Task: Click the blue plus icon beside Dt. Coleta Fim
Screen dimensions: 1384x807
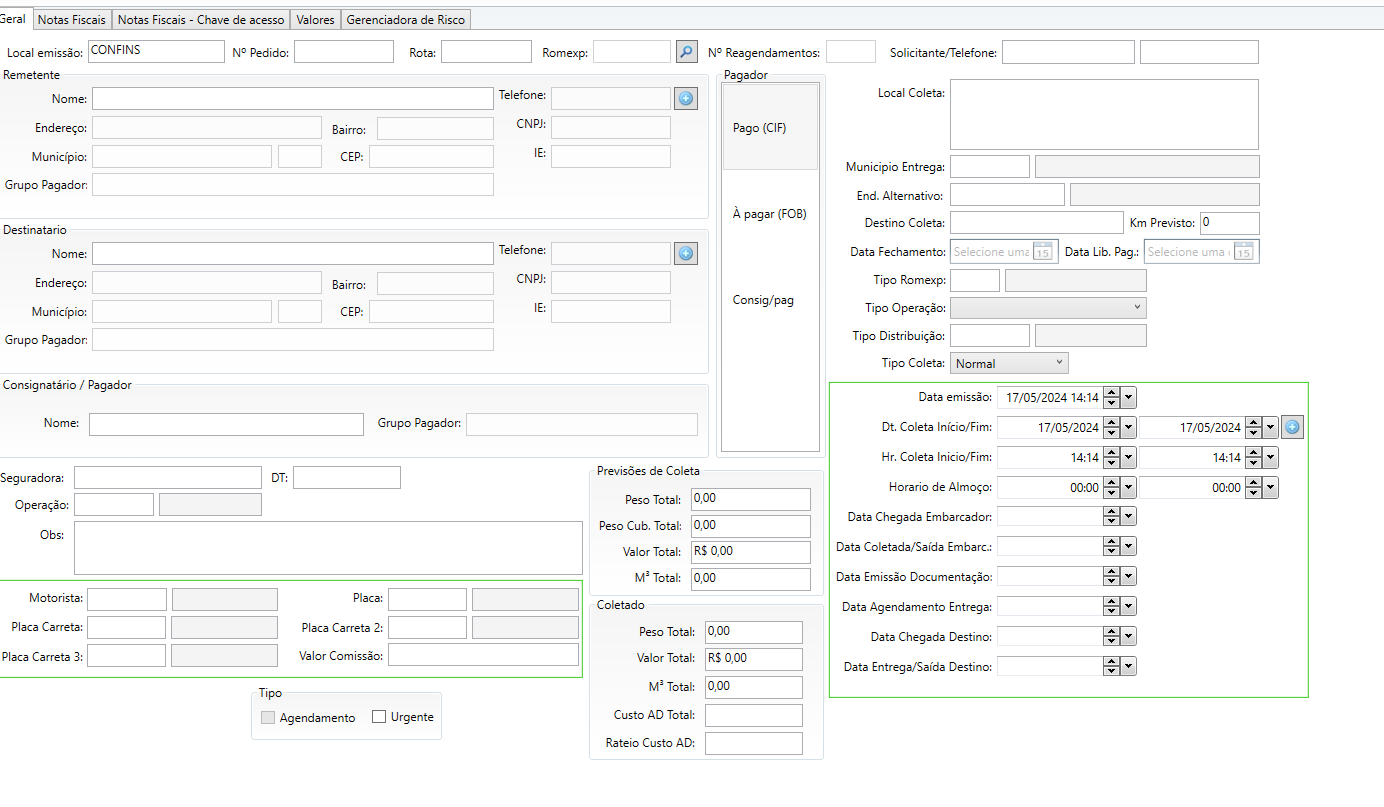Action: (1292, 428)
